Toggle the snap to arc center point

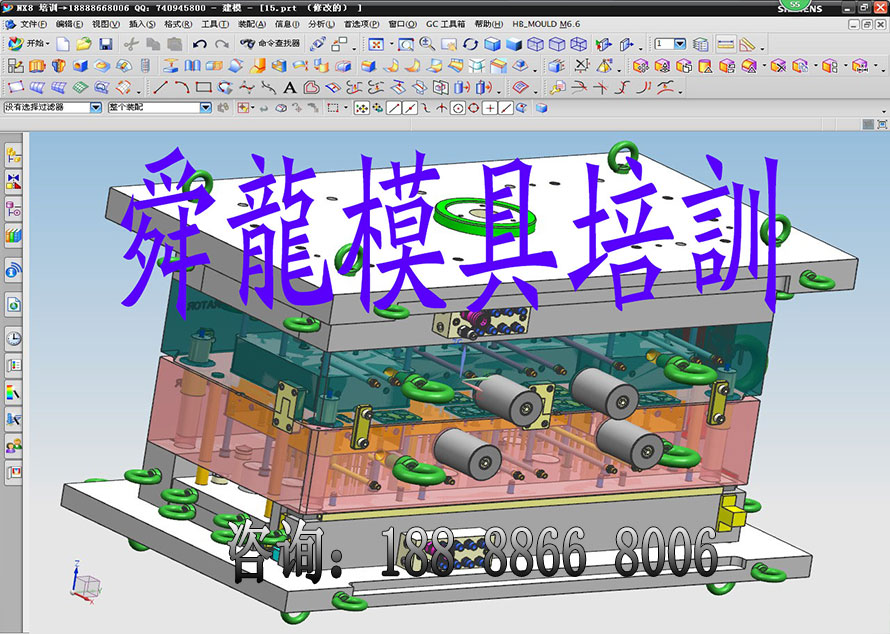pos(458,108)
